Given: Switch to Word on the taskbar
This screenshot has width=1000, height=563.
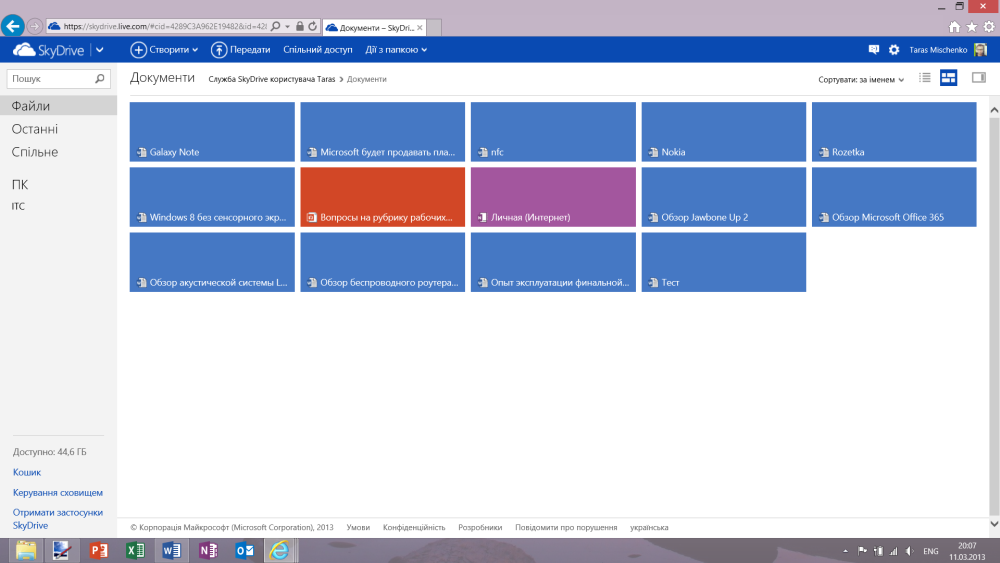Looking at the screenshot, I should [172, 550].
